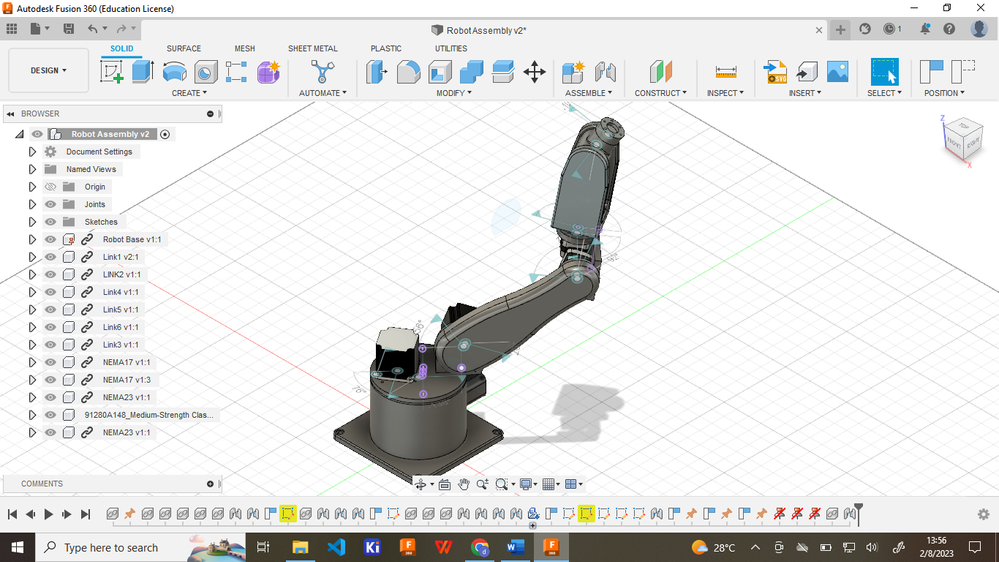Open Google Chrome from the taskbar

pos(479,547)
